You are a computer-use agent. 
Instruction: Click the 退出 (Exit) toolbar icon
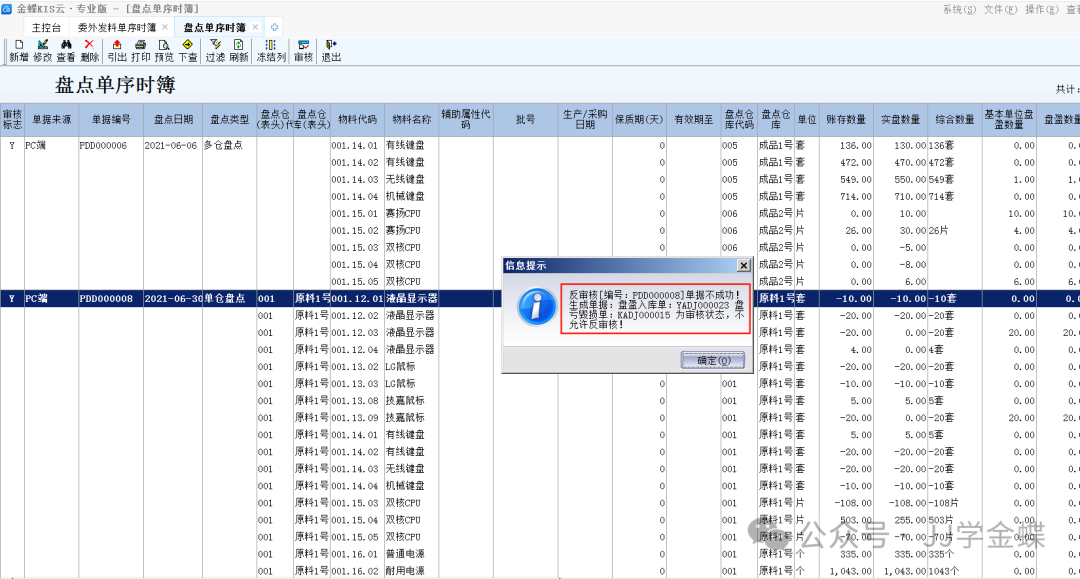point(331,50)
